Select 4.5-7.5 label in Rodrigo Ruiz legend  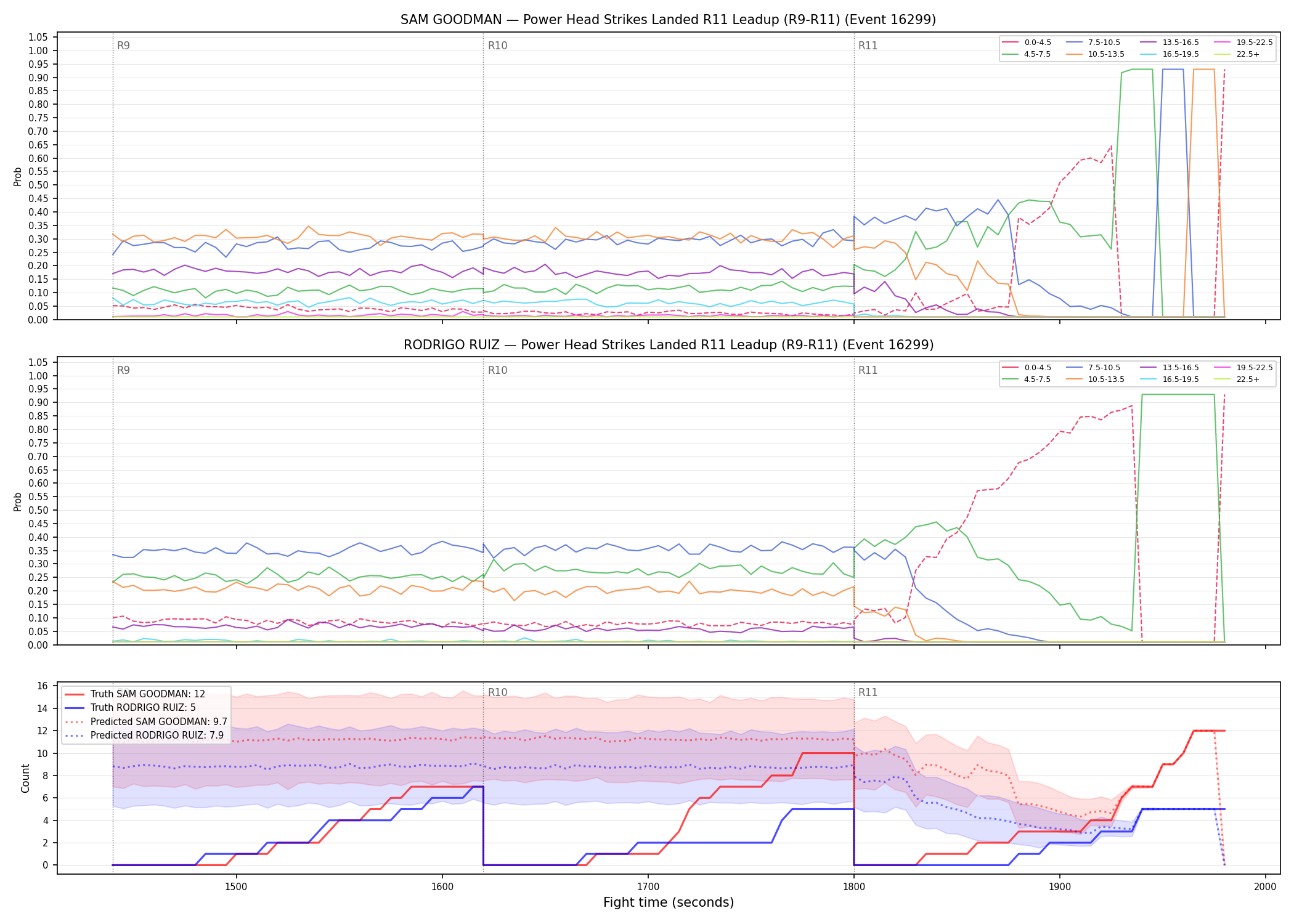click(x=1038, y=379)
